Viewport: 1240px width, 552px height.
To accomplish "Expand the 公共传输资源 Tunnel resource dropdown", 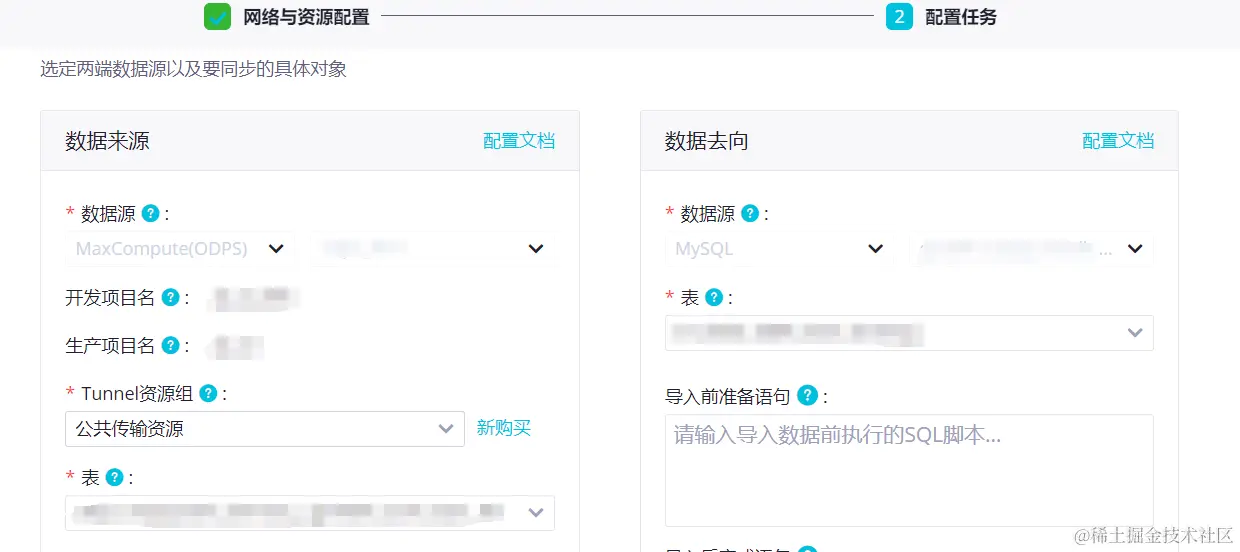I will coord(264,429).
